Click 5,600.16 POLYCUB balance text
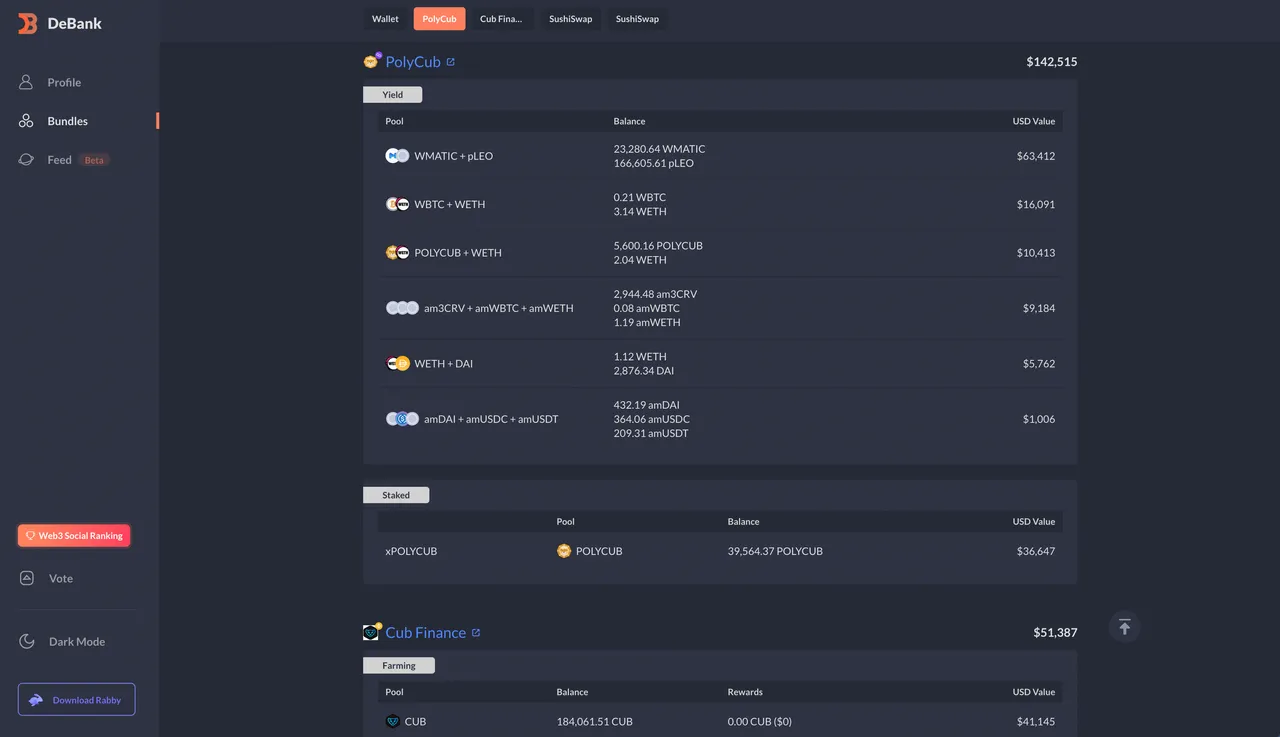Viewport: 1280px width, 737px height. click(x=658, y=246)
